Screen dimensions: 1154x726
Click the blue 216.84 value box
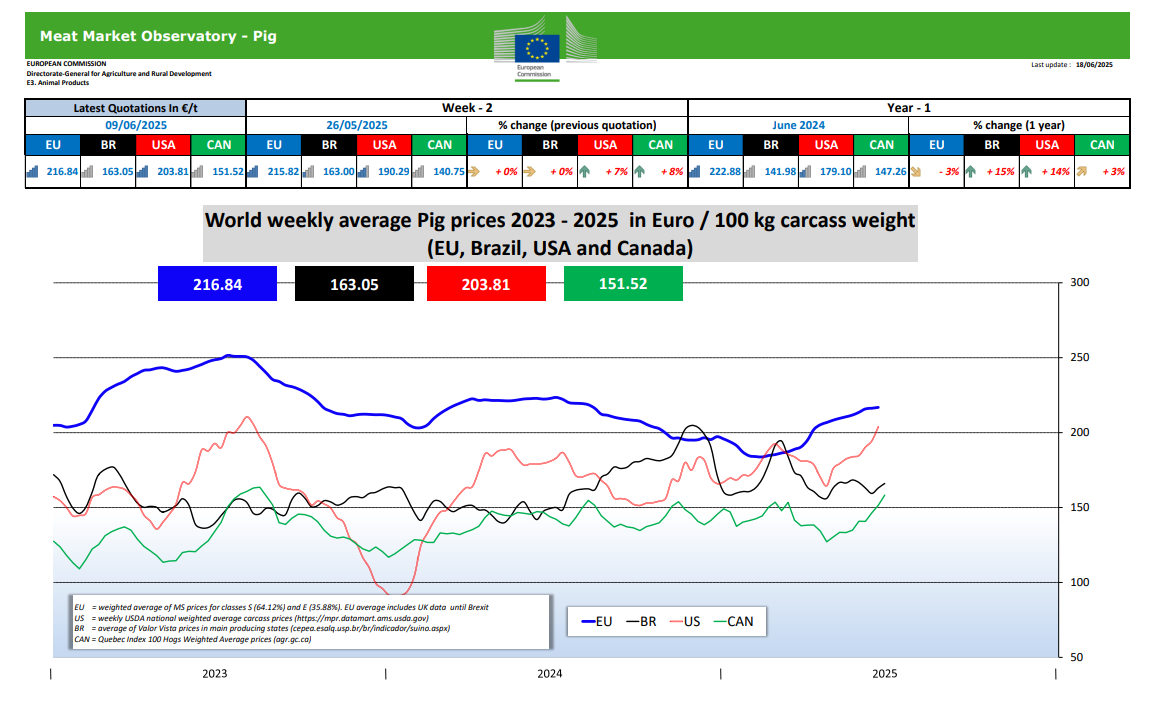216,284
